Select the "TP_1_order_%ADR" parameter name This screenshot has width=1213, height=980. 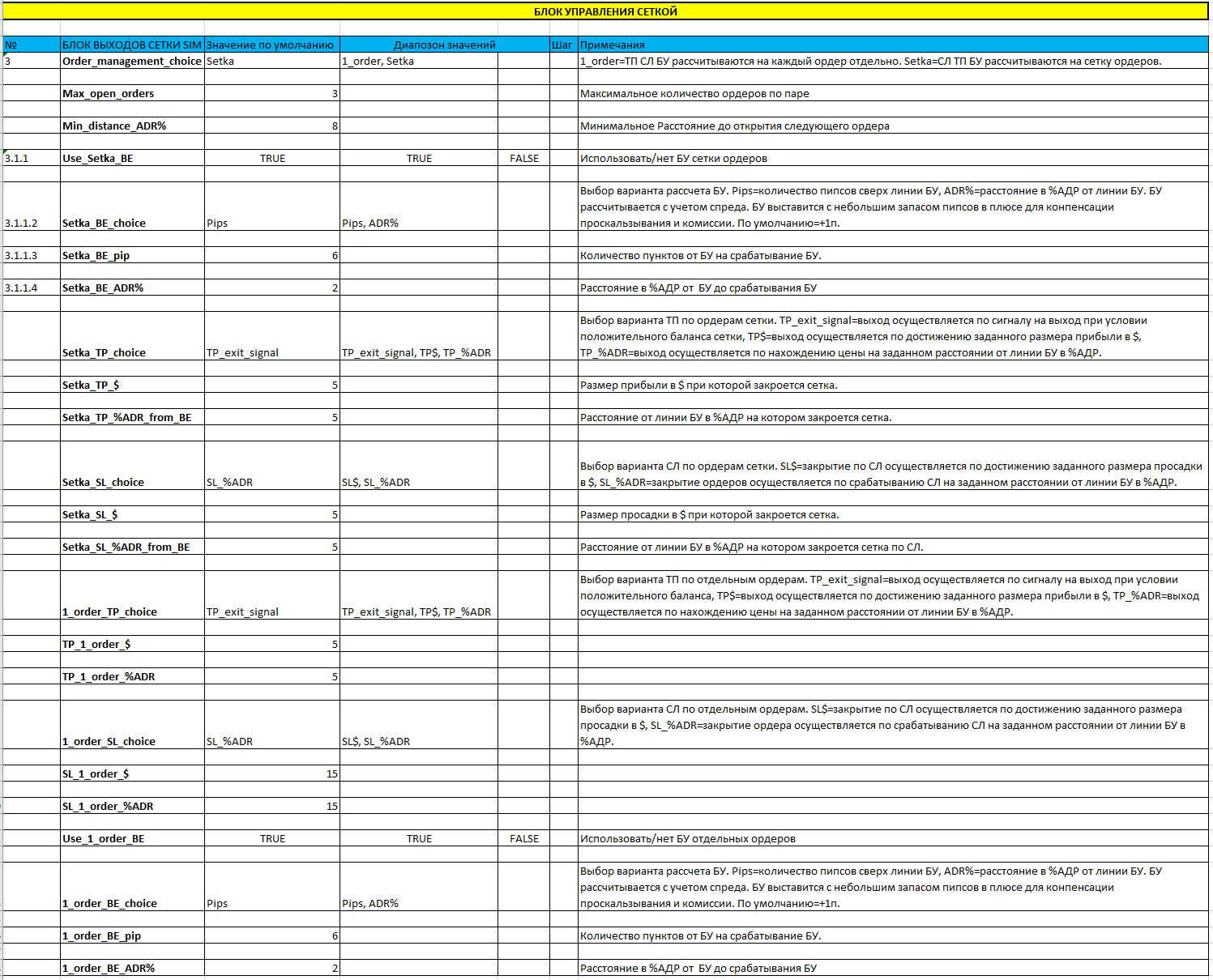coord(132,676)
